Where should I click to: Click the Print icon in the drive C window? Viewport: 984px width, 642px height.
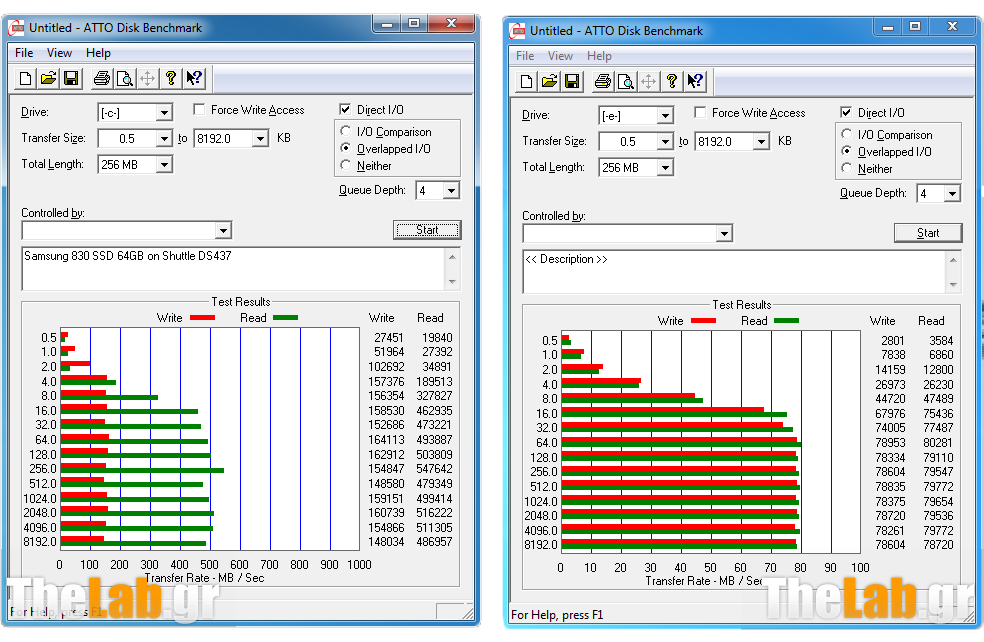[101, 78]
